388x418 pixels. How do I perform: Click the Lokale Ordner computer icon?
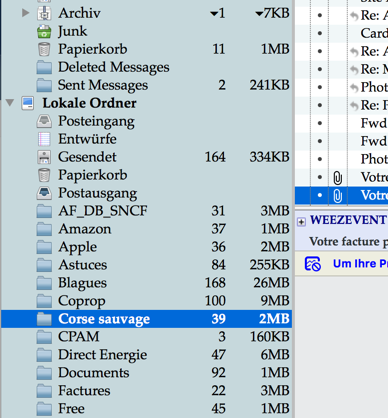pyautogui.click(x=28, y=103)
